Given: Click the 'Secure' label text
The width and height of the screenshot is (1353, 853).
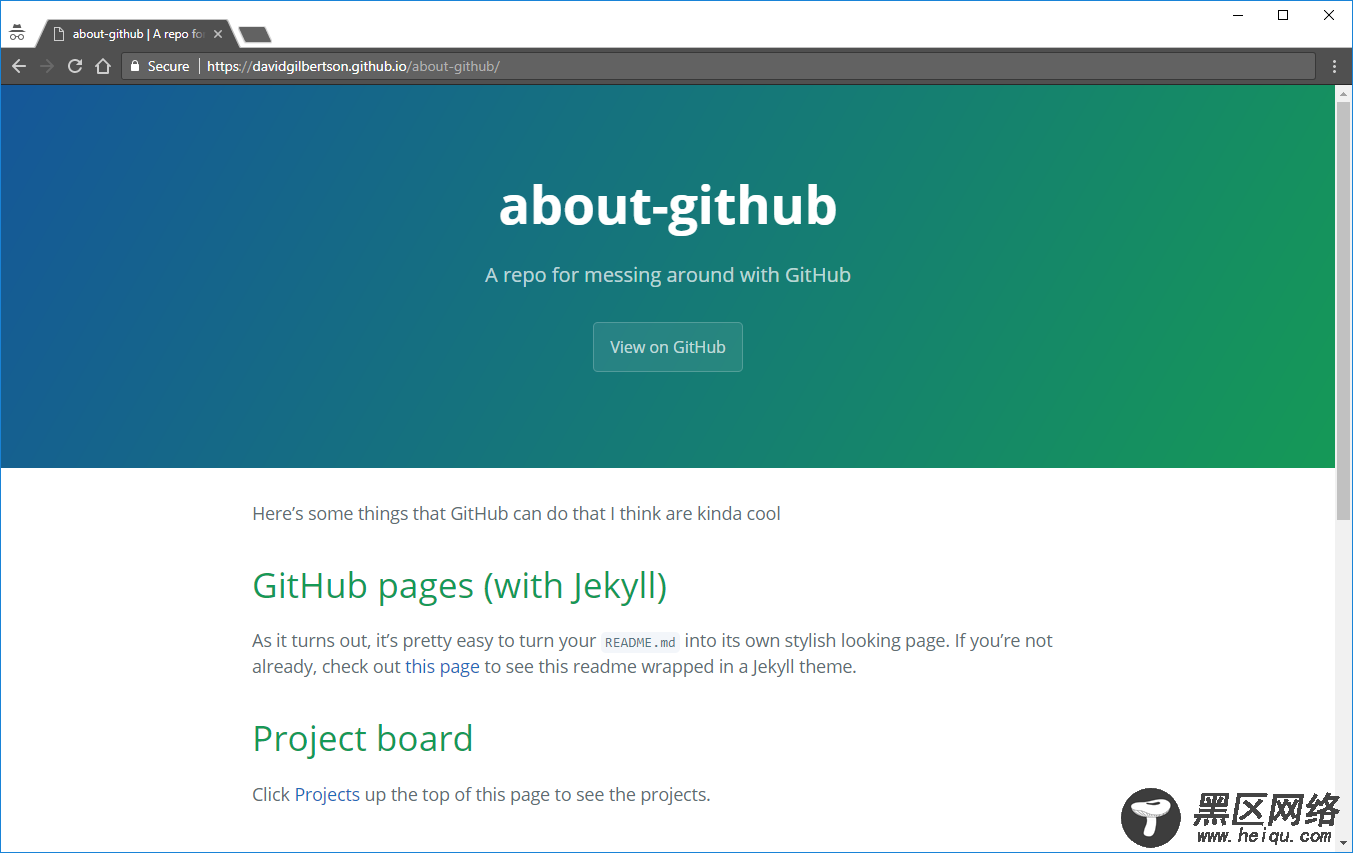Looking at the screenshot, I should tap(168, 66).
